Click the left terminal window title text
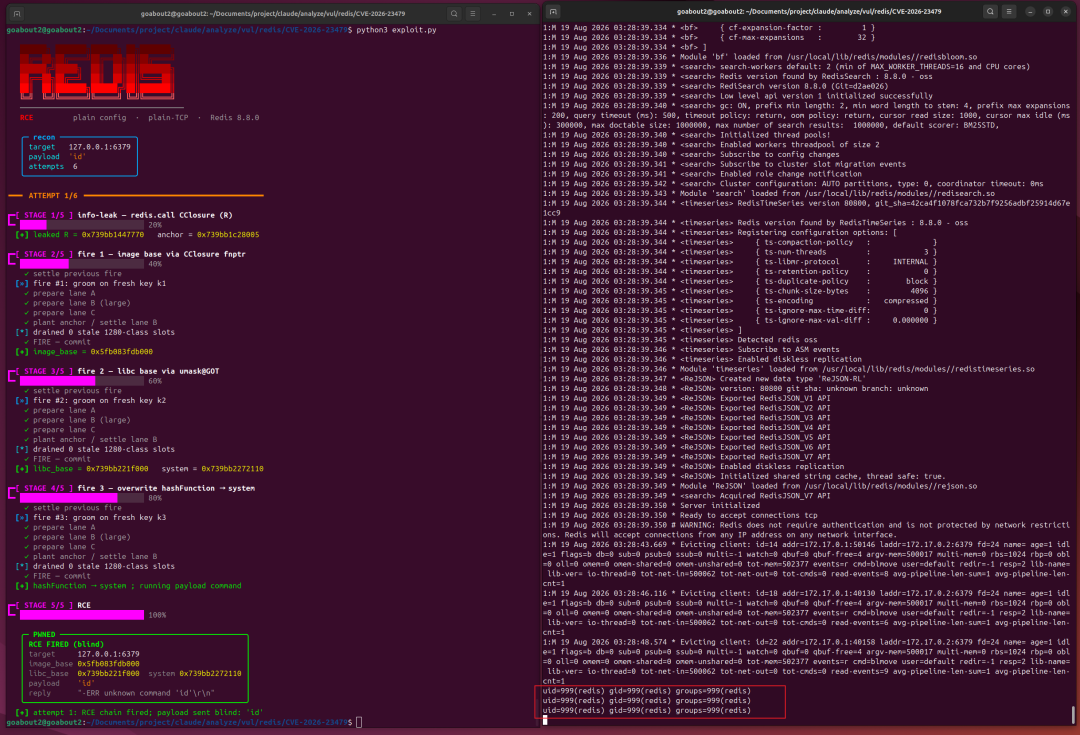This screenshot has width=1080, height=735. coord(273,14)
